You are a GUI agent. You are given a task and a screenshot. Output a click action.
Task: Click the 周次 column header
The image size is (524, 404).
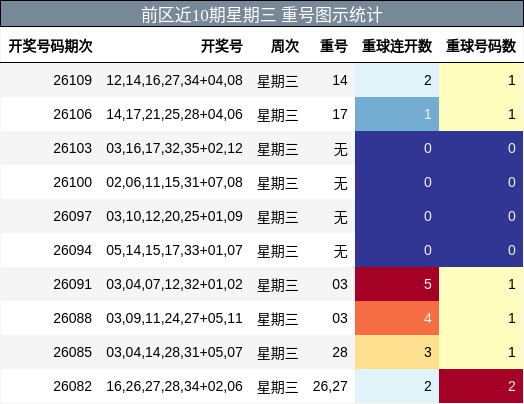tap(285, 46)
